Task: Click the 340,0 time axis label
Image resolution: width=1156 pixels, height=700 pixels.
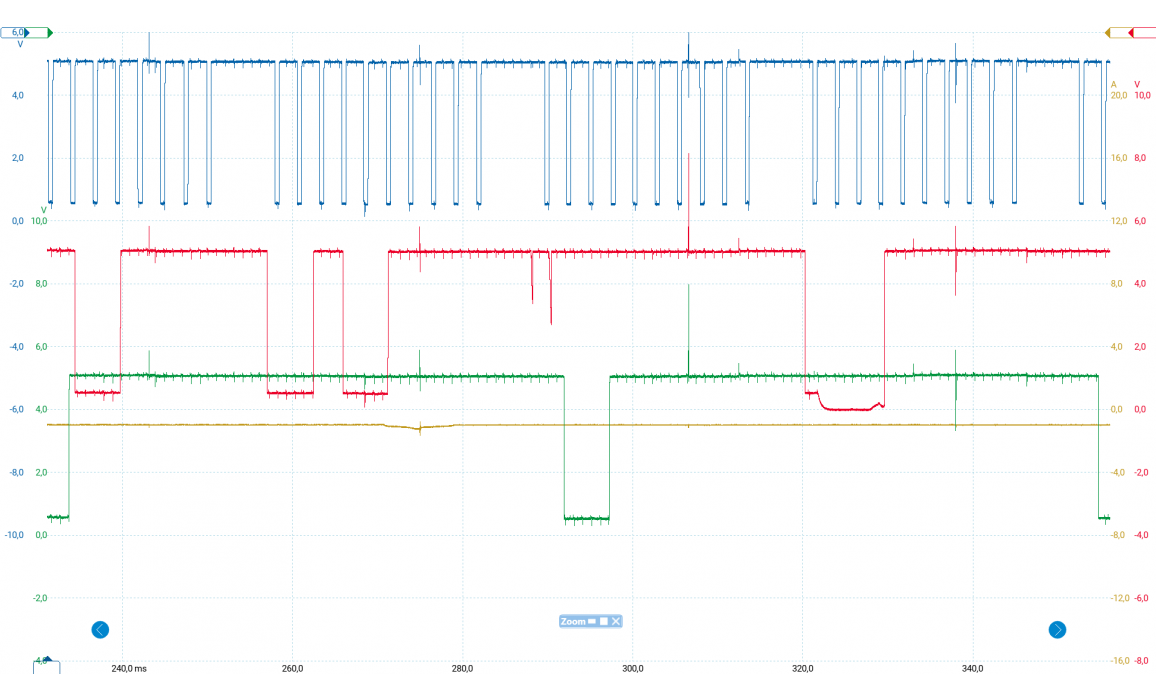Action: pyautogui.click(x=973, y=669)
